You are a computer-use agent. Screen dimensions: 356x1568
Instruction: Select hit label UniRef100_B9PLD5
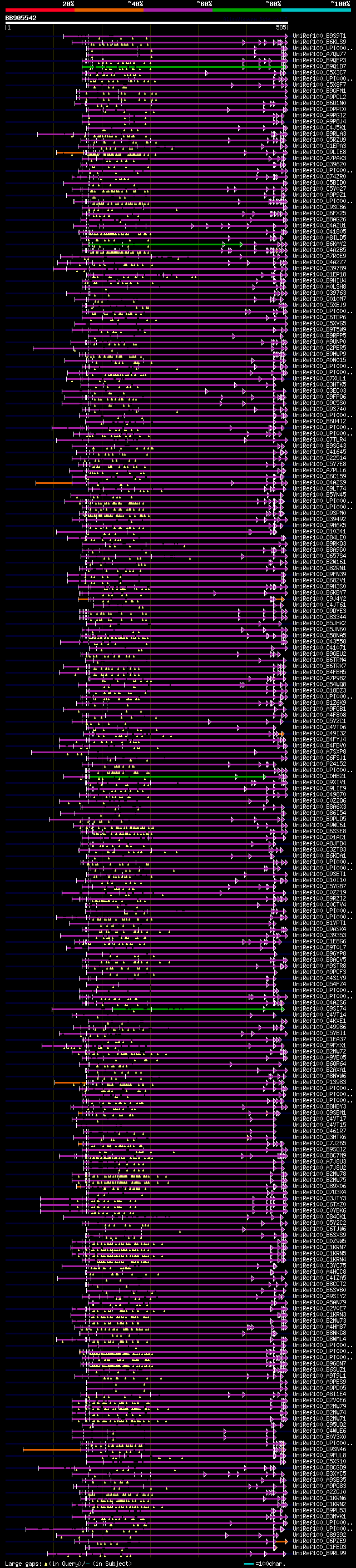click(x=319, y=819)
